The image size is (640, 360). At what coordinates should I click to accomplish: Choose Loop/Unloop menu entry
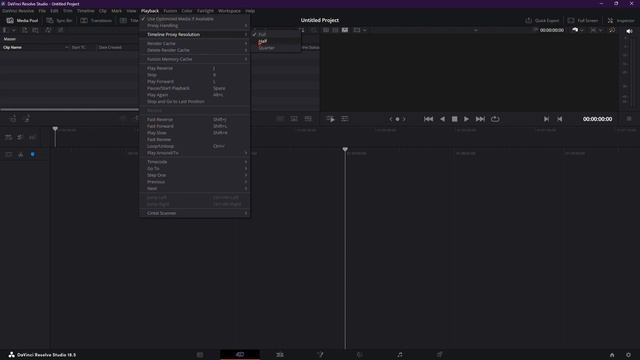tap(195, 146)
